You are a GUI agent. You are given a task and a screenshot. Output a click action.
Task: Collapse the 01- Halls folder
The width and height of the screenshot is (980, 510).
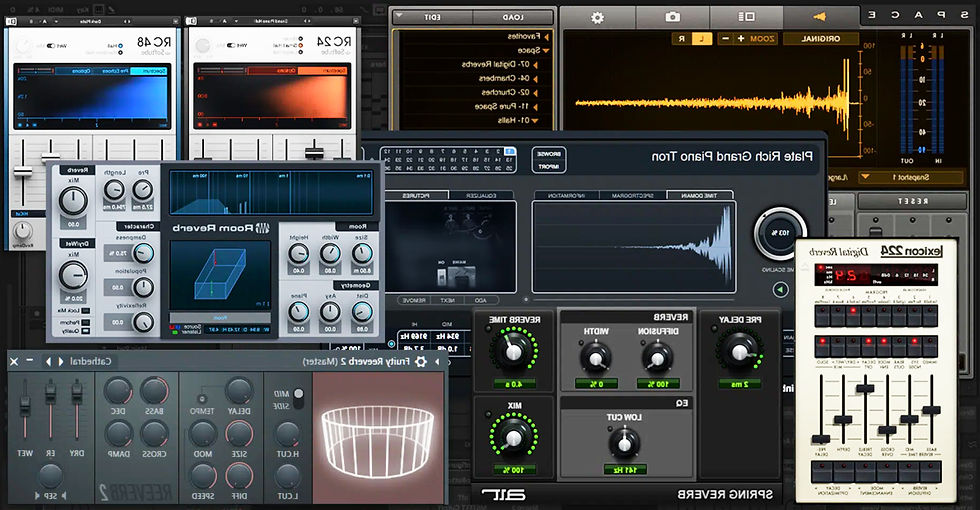pos(534,121)
